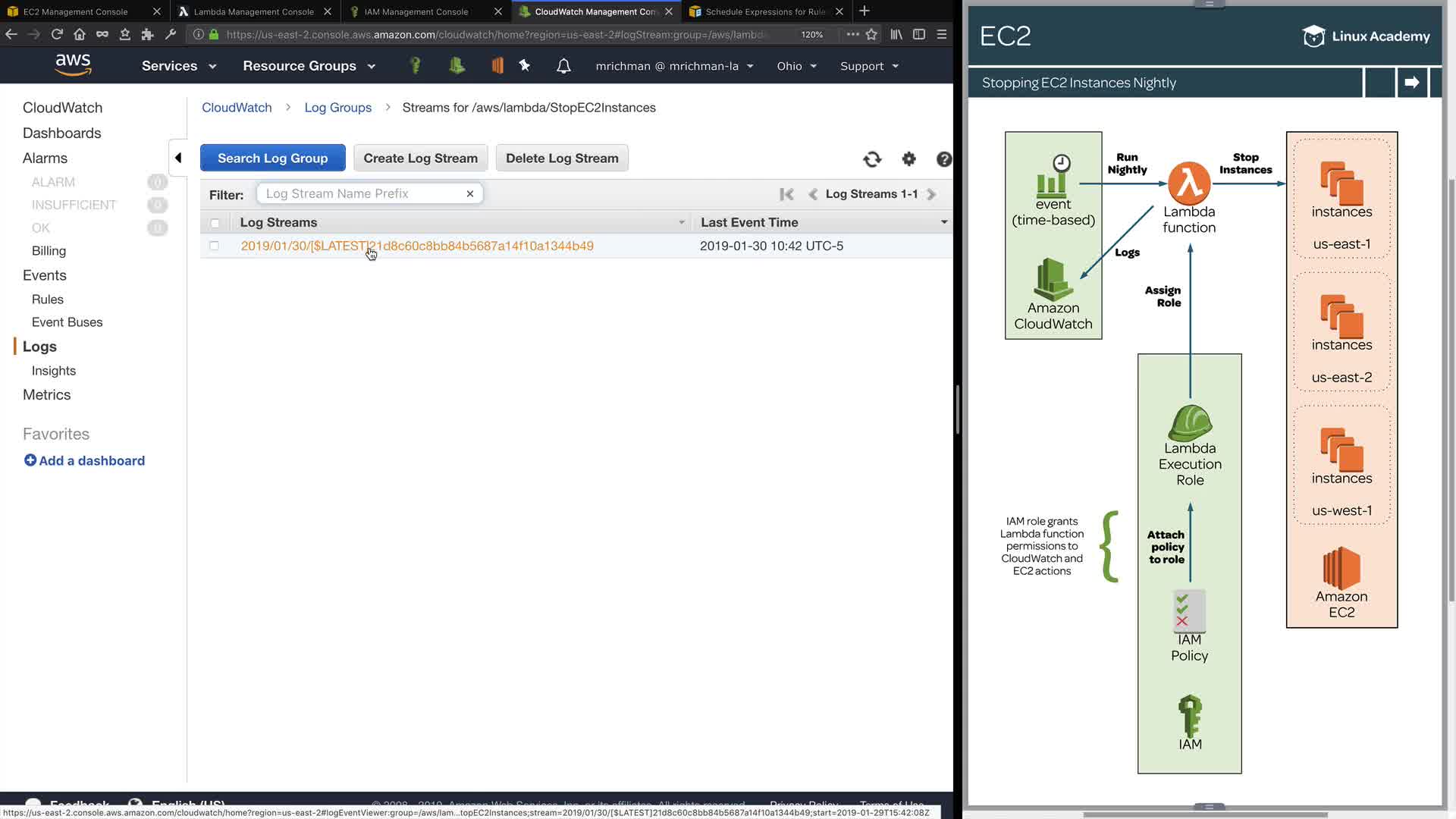Click the pin shortcuts icon in AWS navbar

[x=525, y=66]
